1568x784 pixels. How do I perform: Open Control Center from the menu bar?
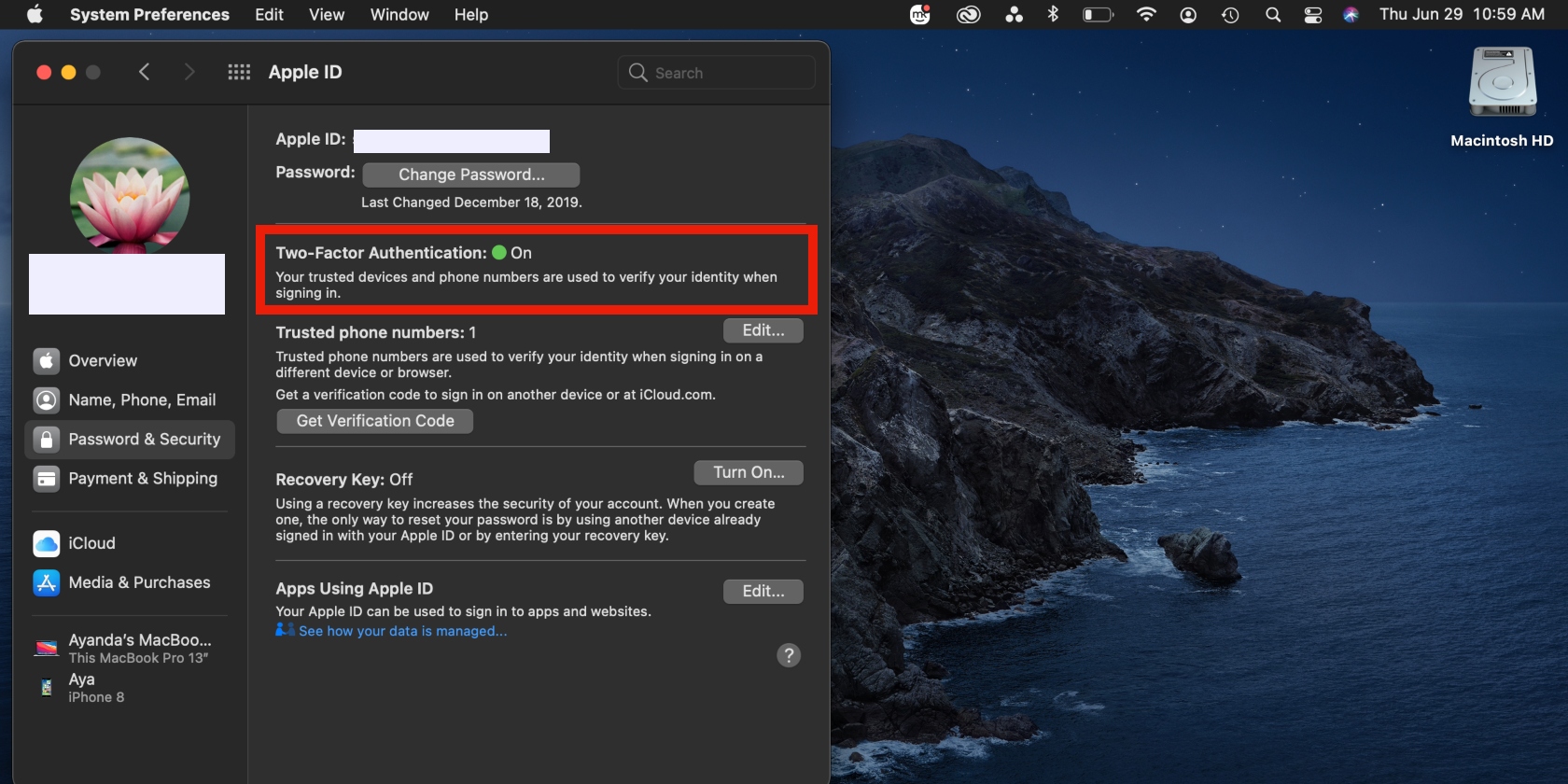tap(1313, 15)
